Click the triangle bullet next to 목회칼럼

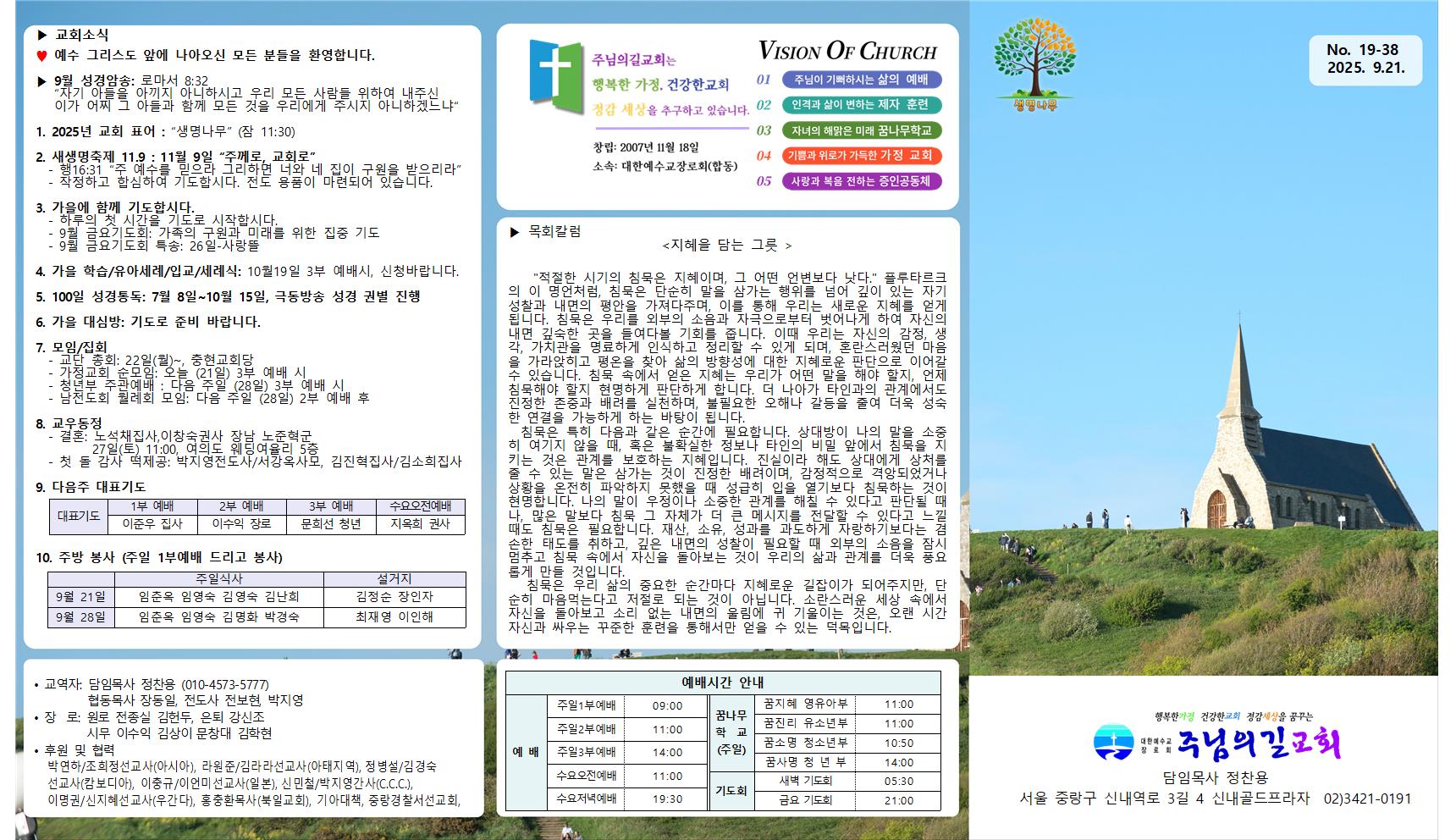(515, 231)
